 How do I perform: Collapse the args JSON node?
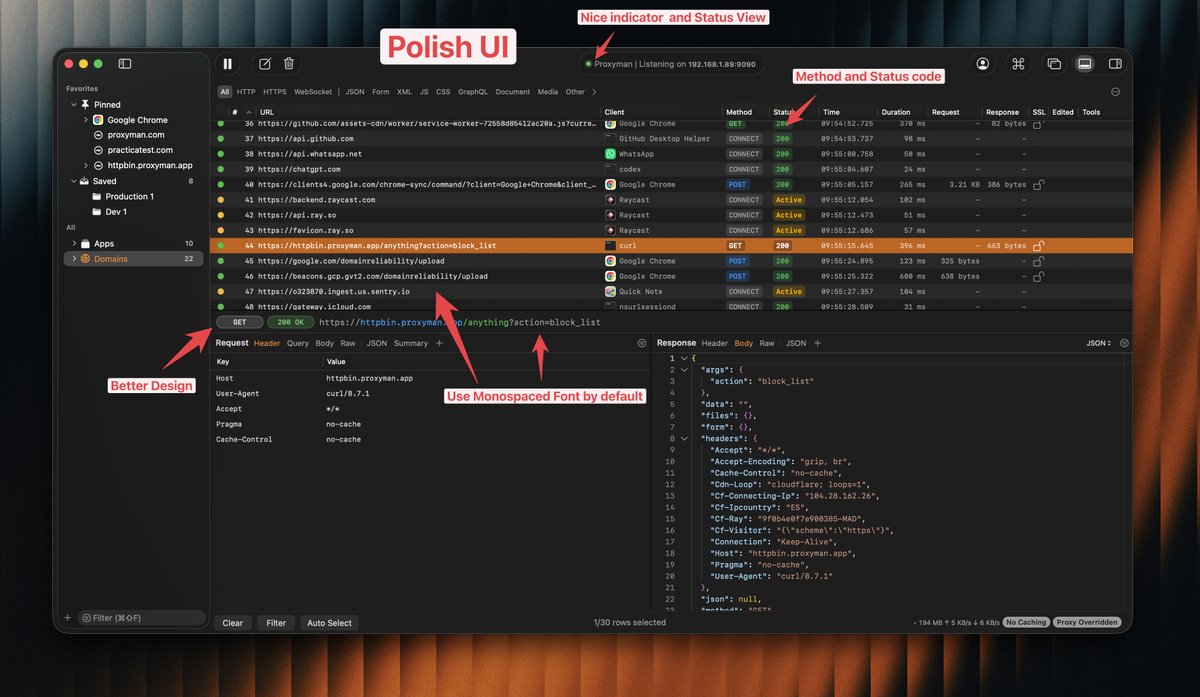pos(683,370)
